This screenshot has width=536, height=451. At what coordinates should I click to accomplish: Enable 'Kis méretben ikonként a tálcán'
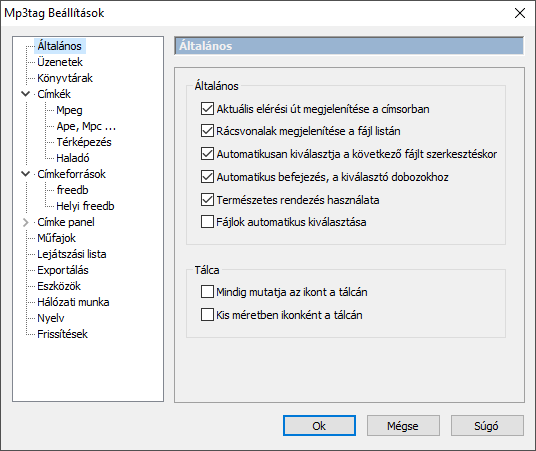coord(207,315)
